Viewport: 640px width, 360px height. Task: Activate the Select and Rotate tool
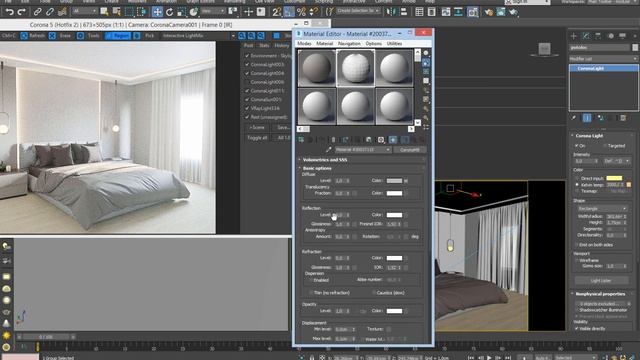pos(169,12)
